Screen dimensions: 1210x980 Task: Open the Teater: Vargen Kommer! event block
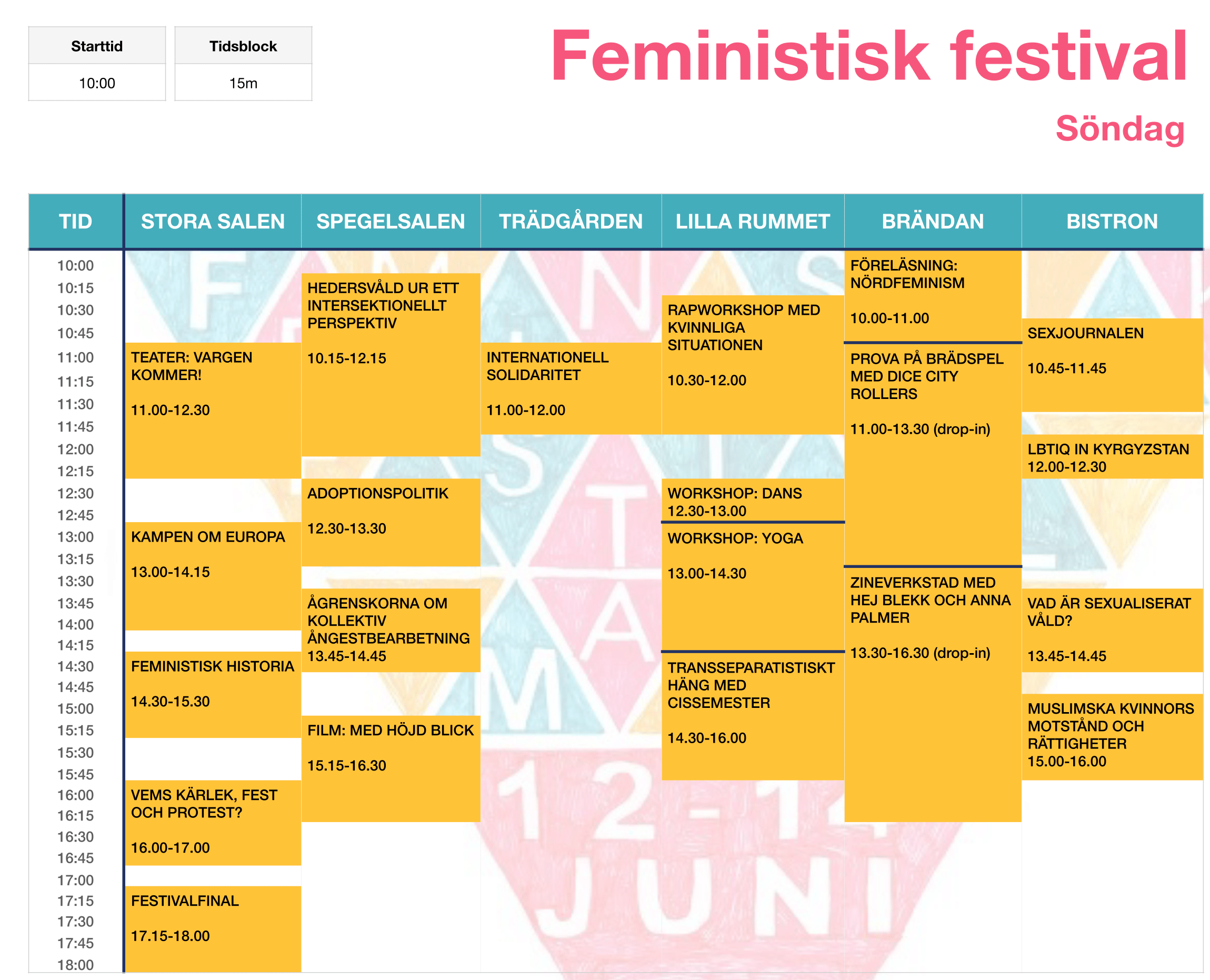213,410
